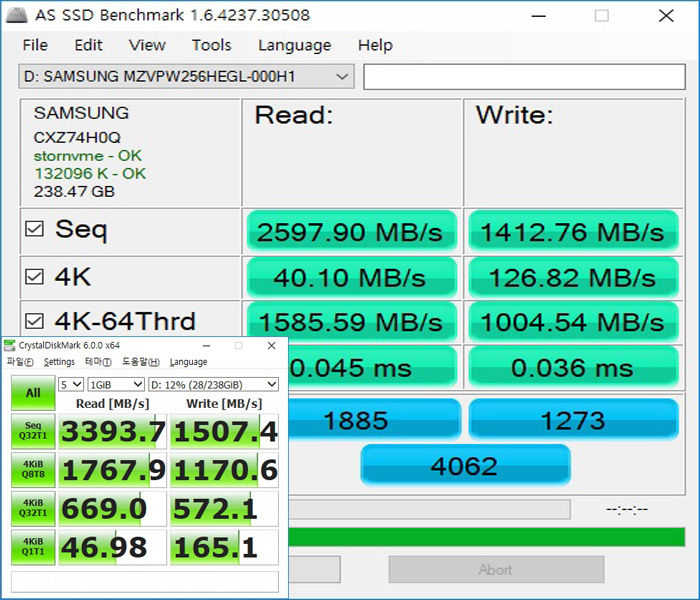Click the total score 4062
This screenshot has width=700, height=600.
coord(465,465)
